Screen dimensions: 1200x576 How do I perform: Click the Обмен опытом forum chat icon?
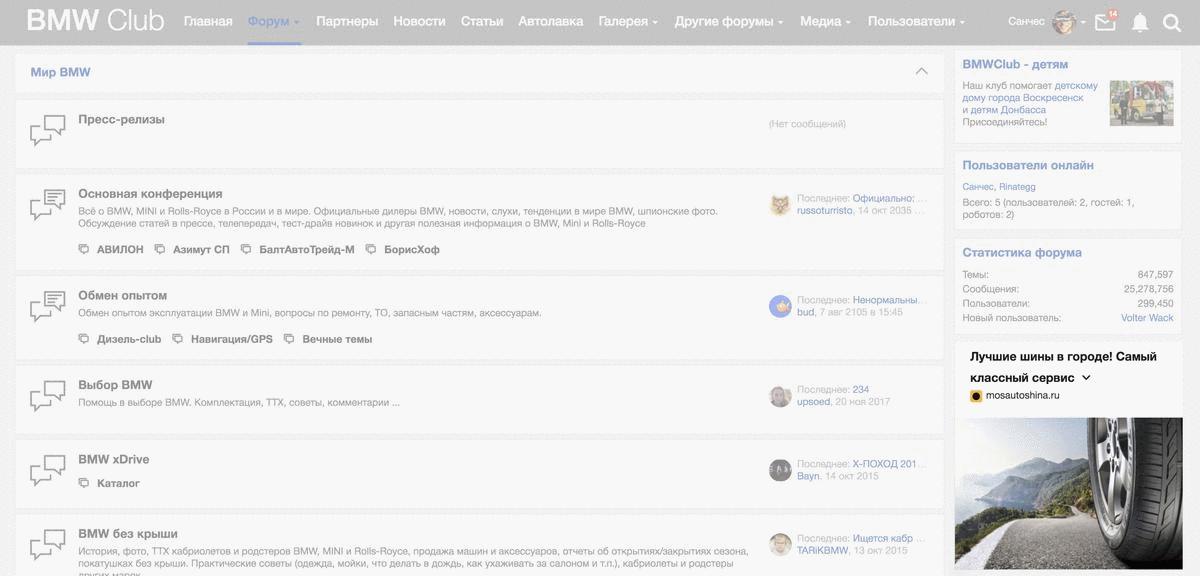pos(47,306)
